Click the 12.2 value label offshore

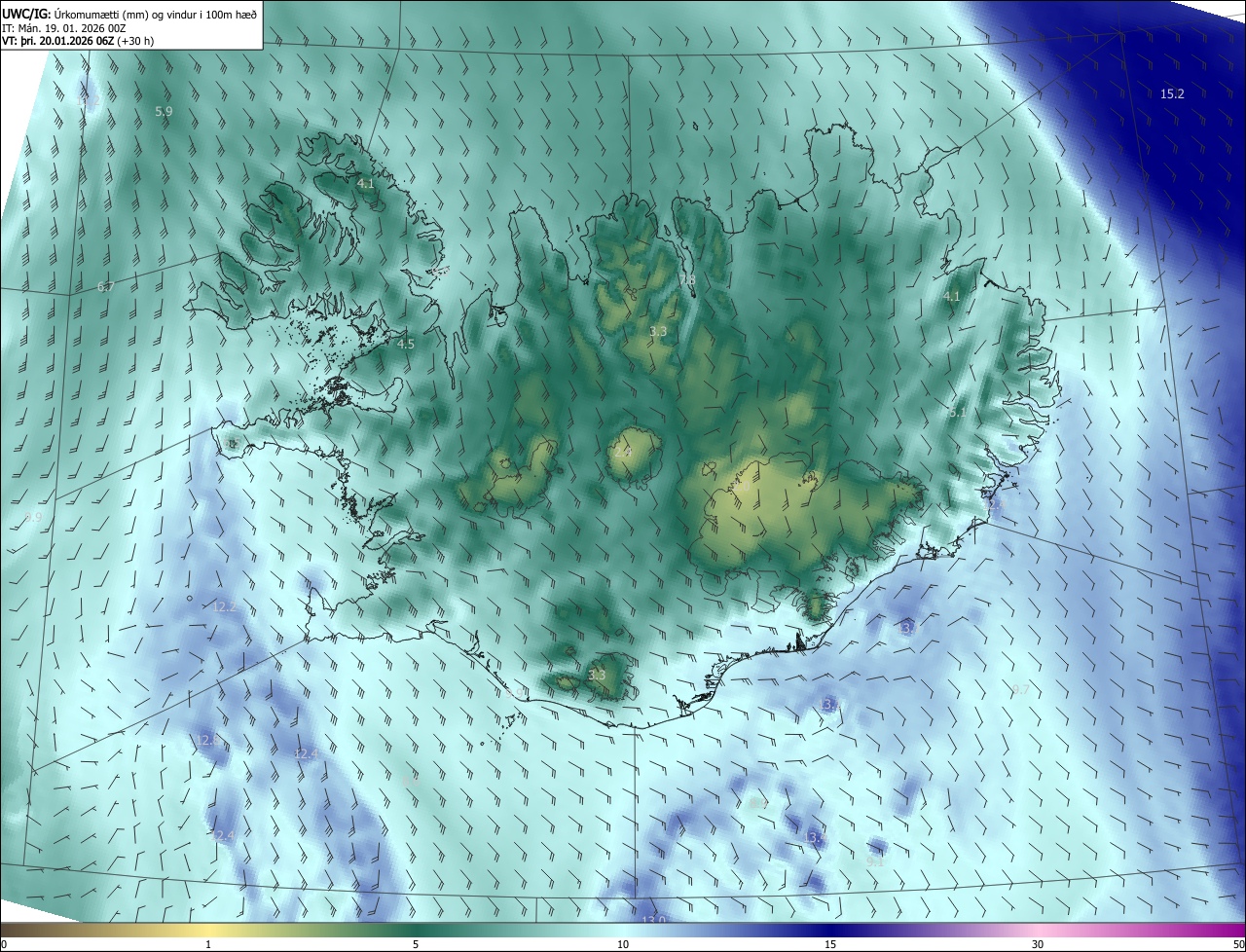coord(224,606)
